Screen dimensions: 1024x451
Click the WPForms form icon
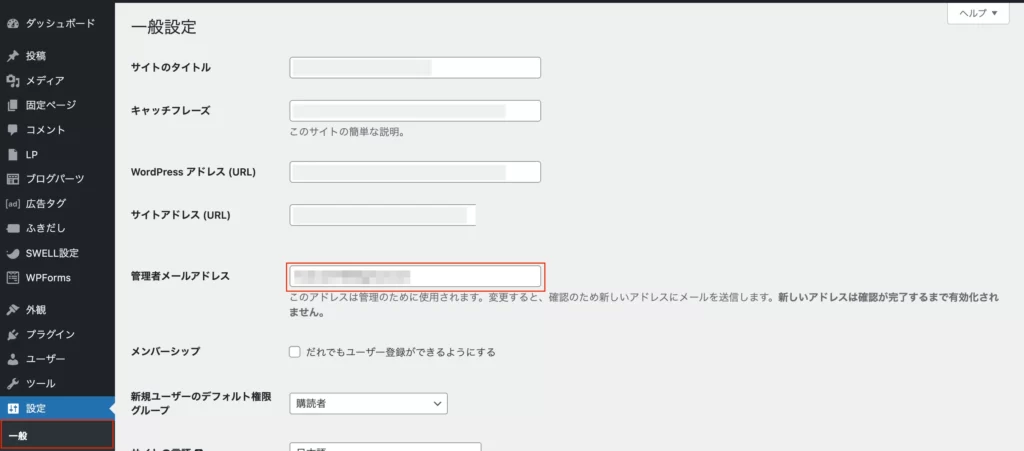(x=12, y=277)
